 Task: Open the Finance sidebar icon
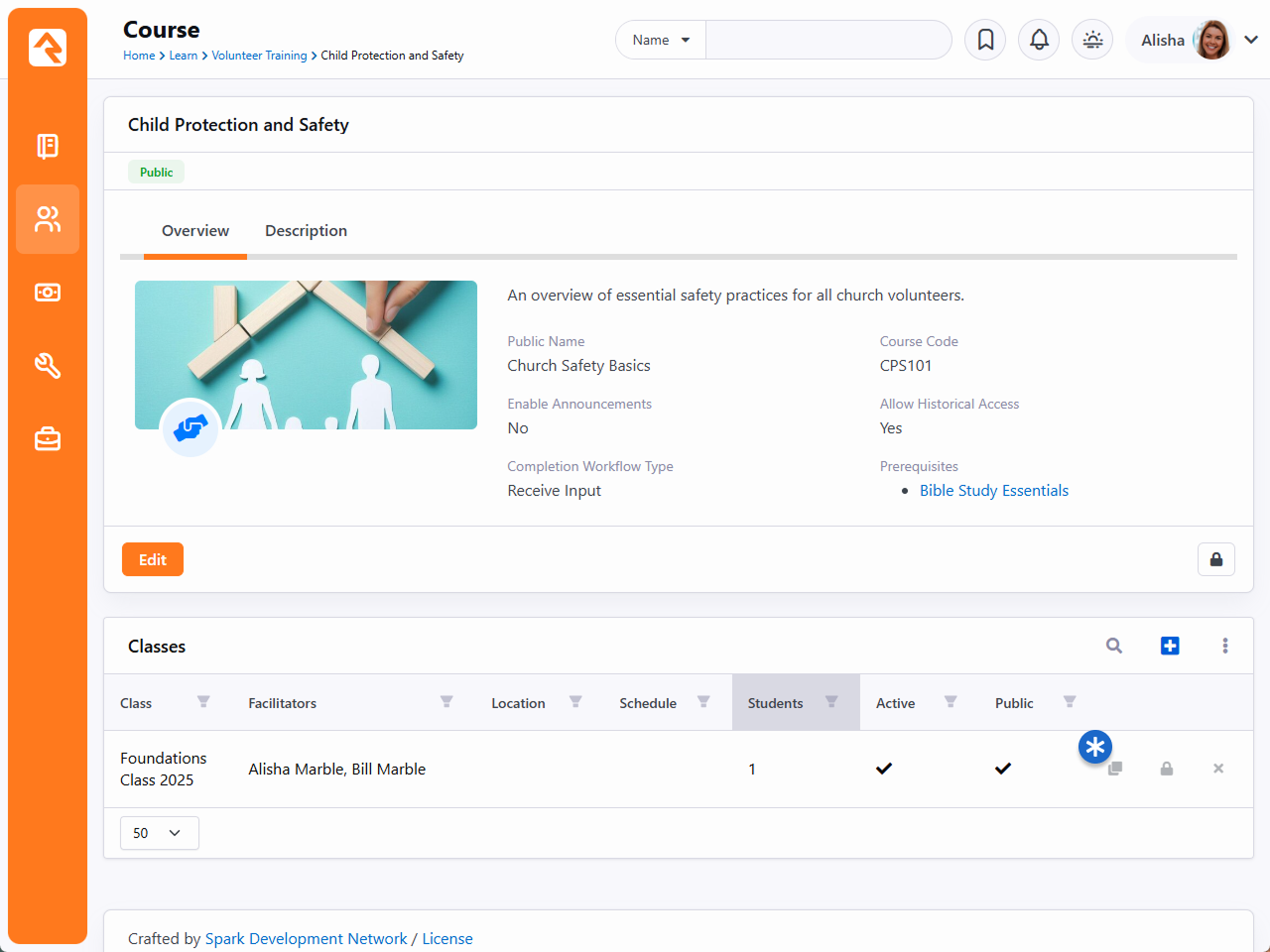[x=48, y=293]
